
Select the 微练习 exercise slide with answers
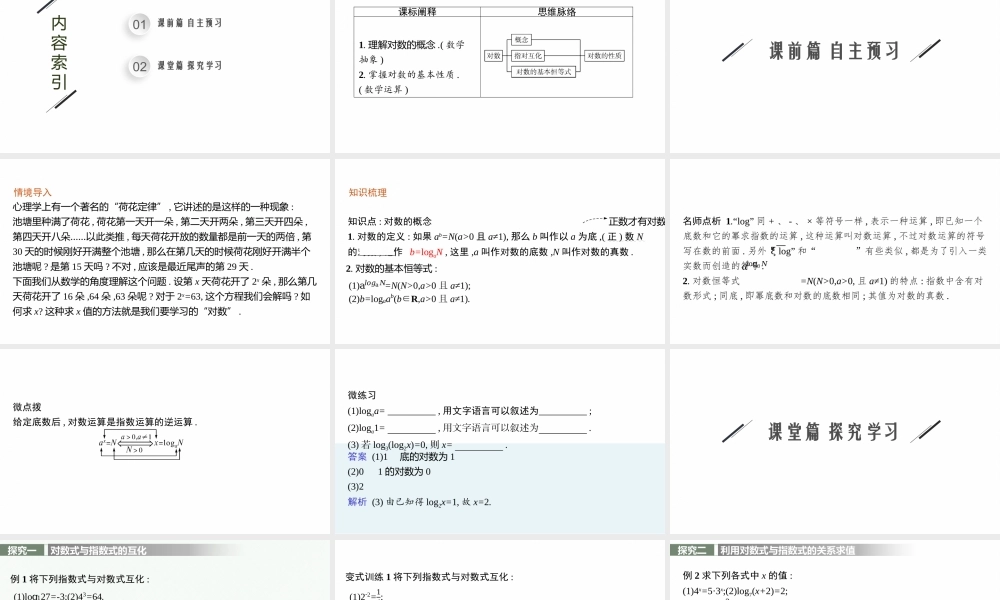coord(499,441)
